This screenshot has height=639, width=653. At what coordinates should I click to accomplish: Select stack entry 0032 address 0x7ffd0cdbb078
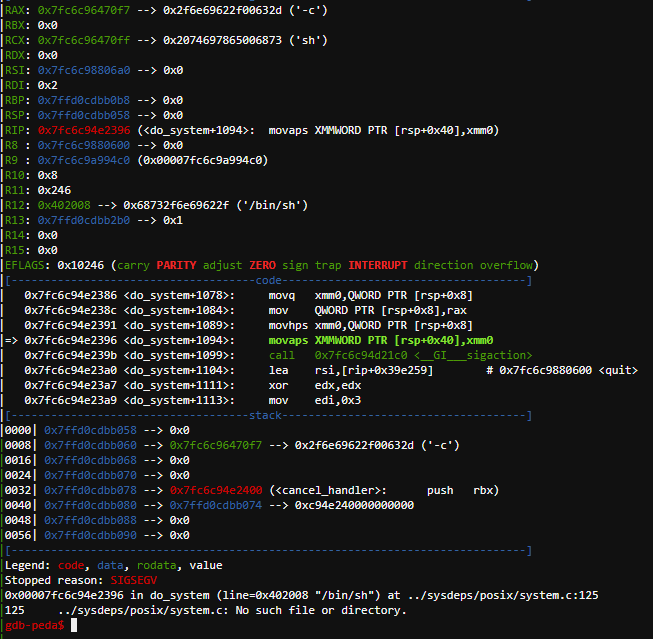point(90,490)
